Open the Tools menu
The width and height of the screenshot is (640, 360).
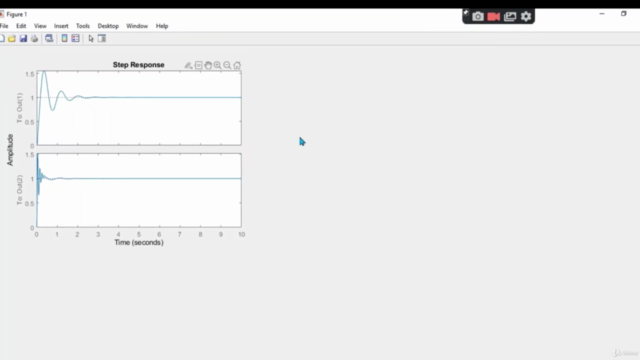[x=83, y=26]
